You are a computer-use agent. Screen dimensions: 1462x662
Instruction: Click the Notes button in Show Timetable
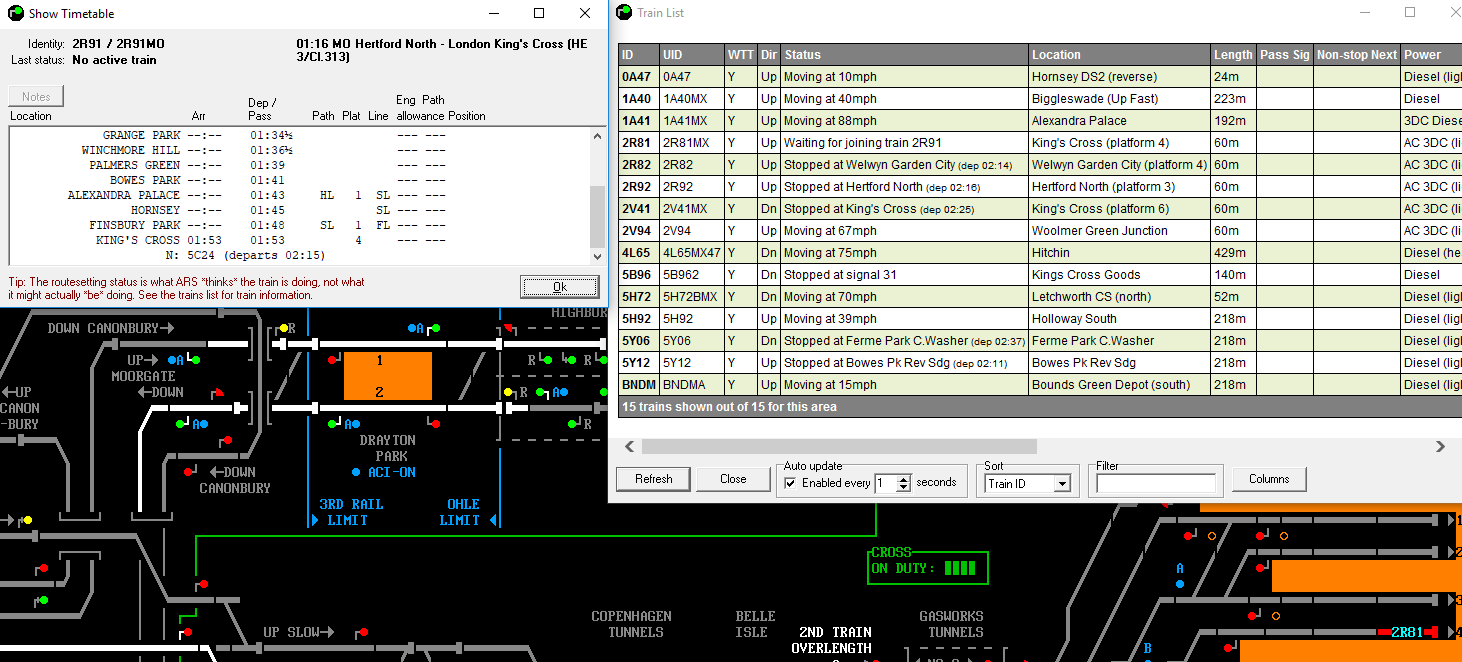coord(36,96)
